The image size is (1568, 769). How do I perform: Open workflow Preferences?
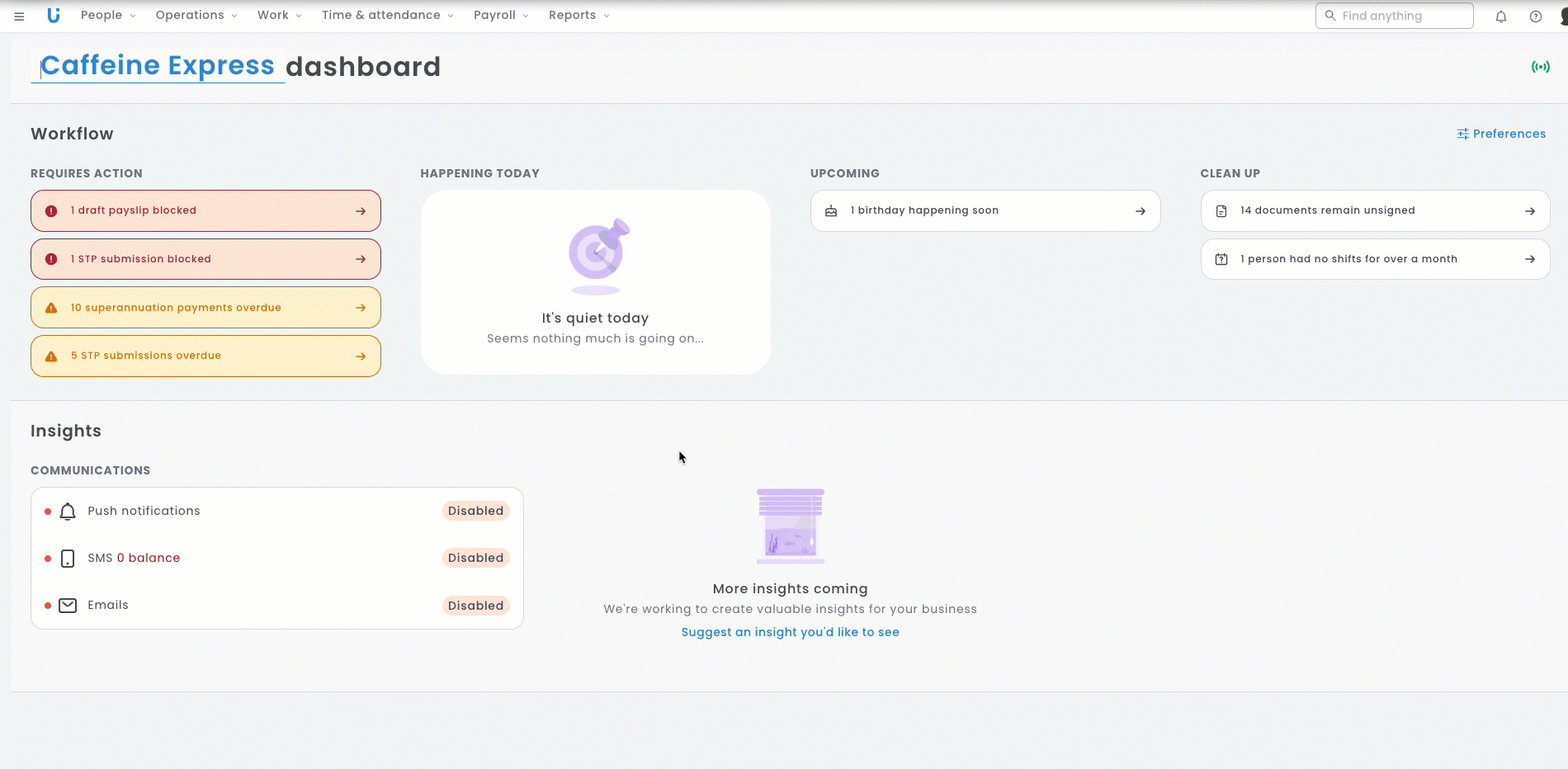click(1501, 134)
